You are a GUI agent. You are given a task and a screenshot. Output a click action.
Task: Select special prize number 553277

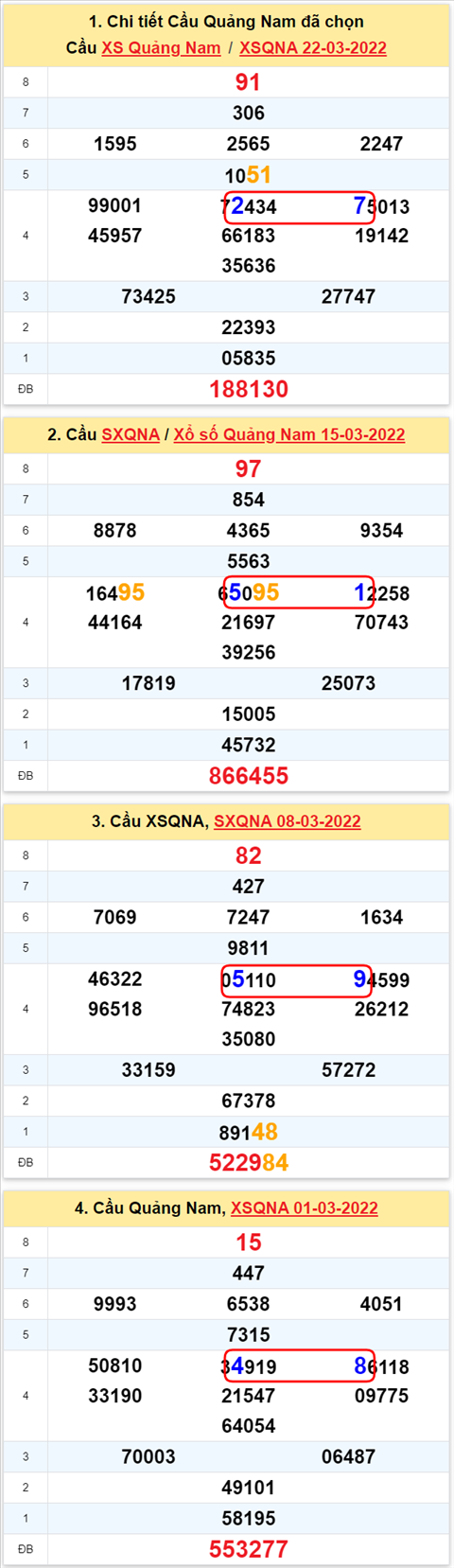point(249,1550)
